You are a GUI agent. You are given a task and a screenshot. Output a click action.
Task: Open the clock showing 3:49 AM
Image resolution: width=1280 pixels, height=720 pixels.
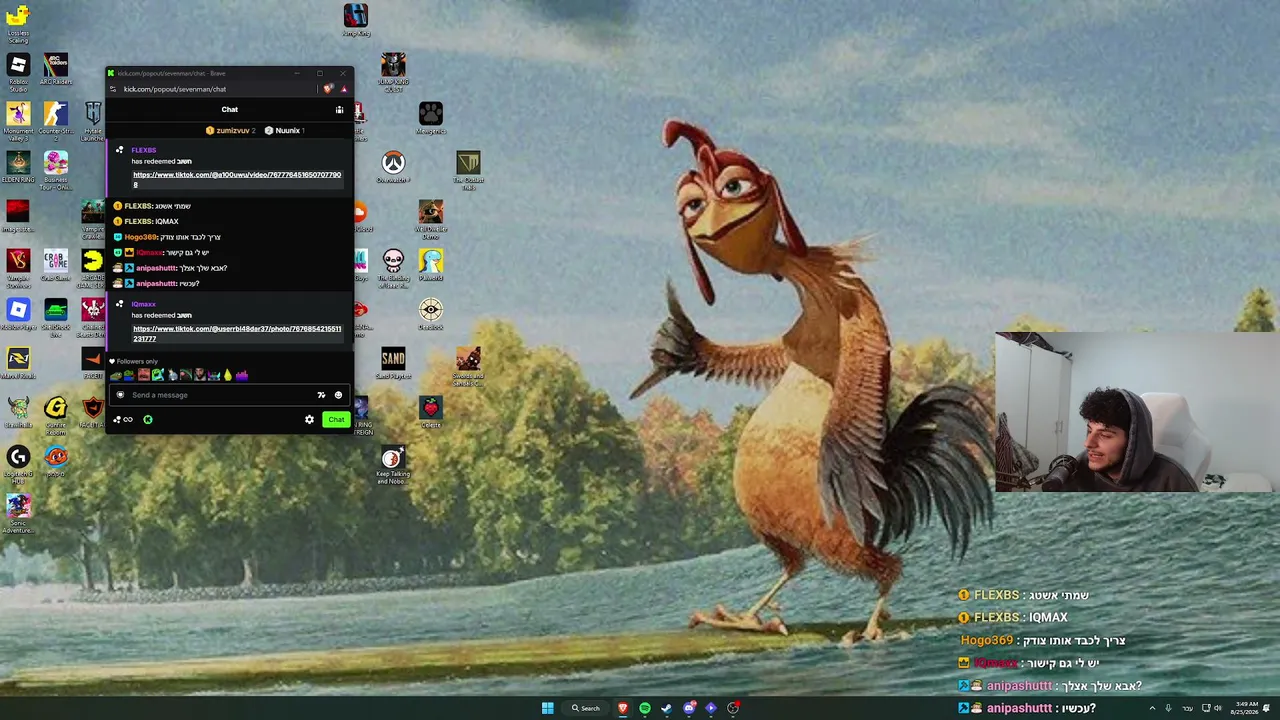[1246, 708]
